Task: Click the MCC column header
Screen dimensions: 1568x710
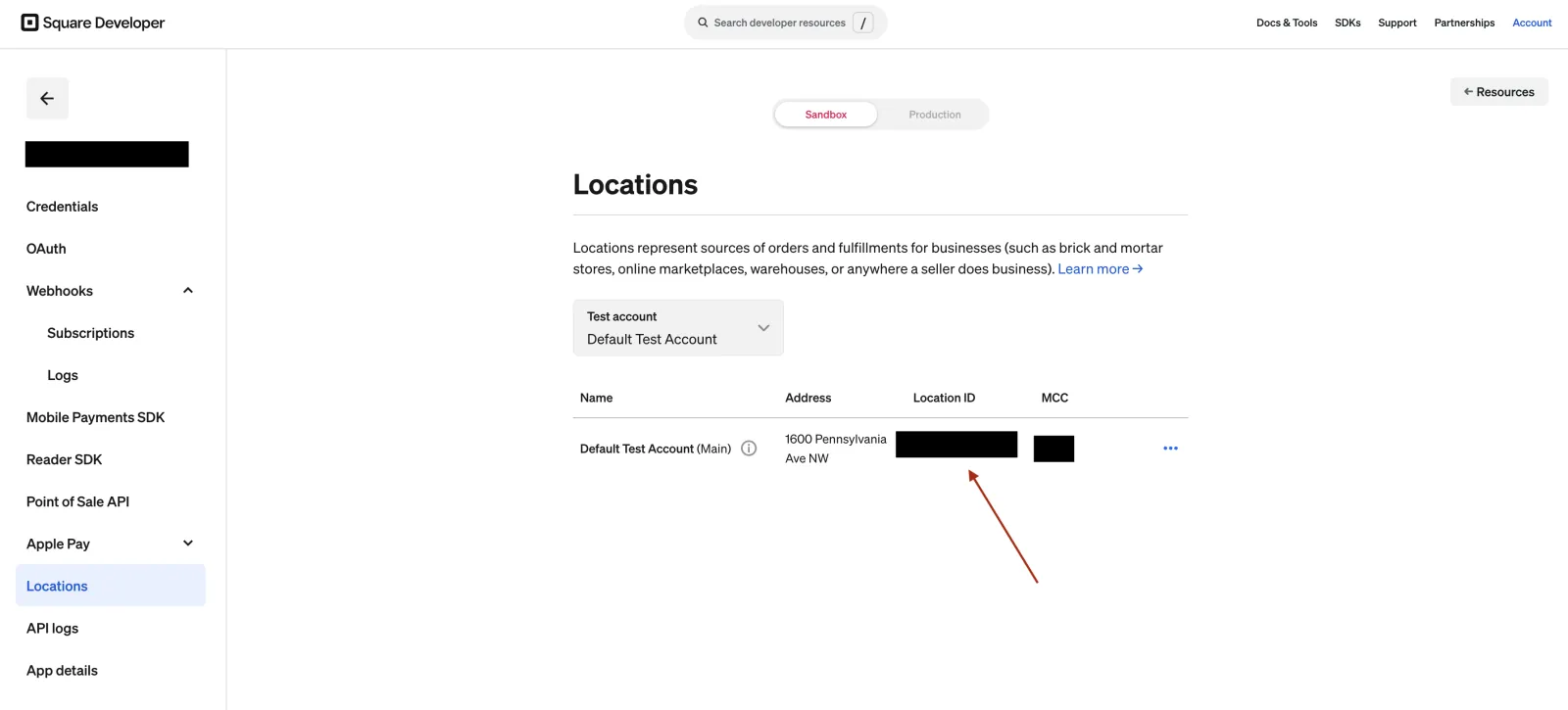Action: (x=1054, y=398)
